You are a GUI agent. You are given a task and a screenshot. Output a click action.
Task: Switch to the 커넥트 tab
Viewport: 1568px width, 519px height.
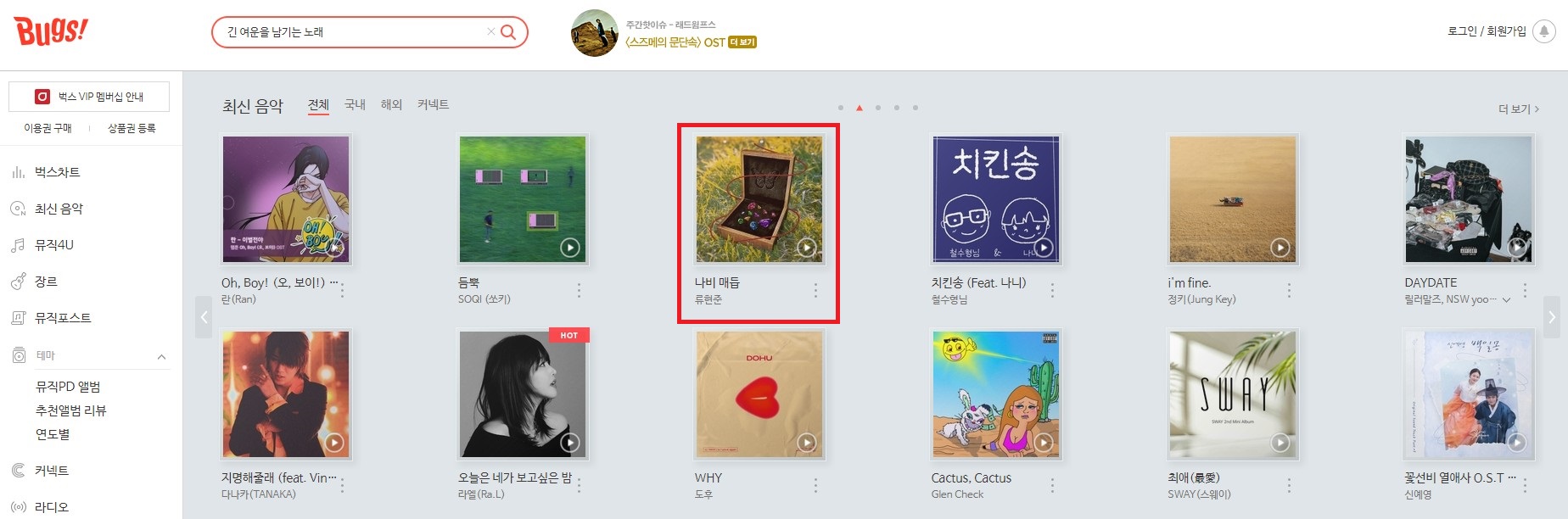point(433,104)
